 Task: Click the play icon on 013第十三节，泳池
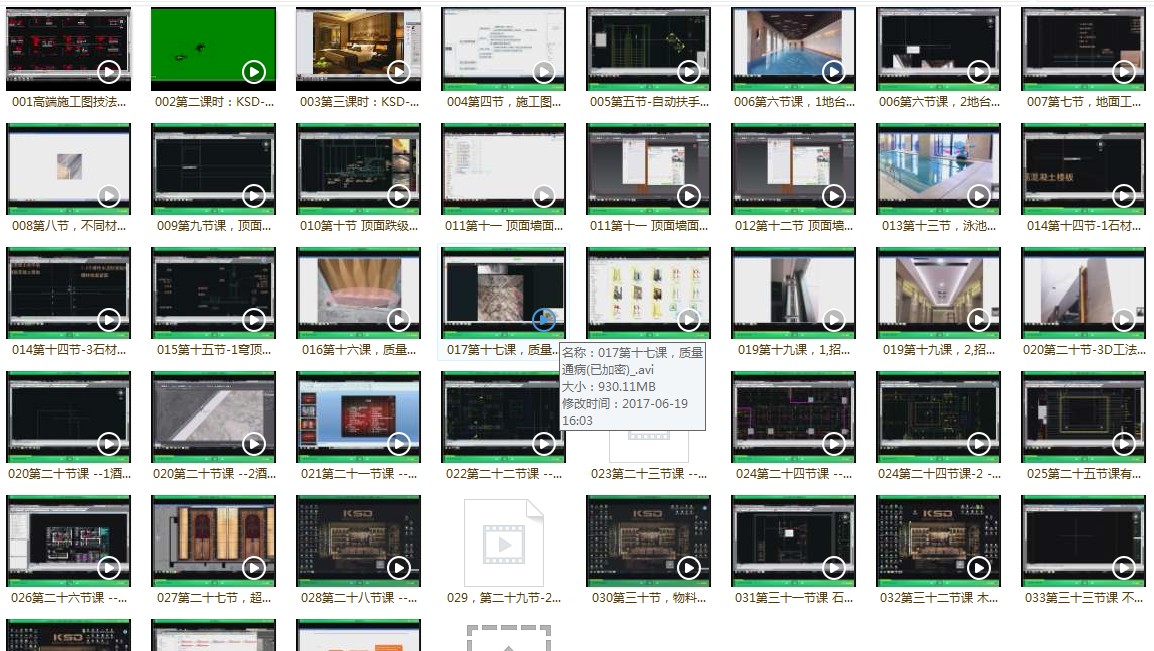point(979,196)
